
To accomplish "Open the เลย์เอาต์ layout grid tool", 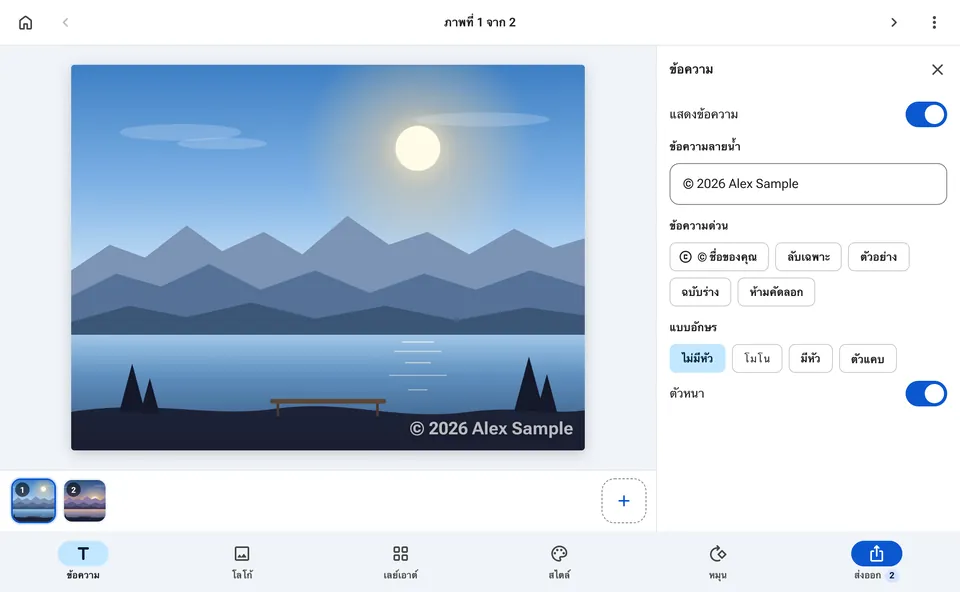I will coord(400,561).
